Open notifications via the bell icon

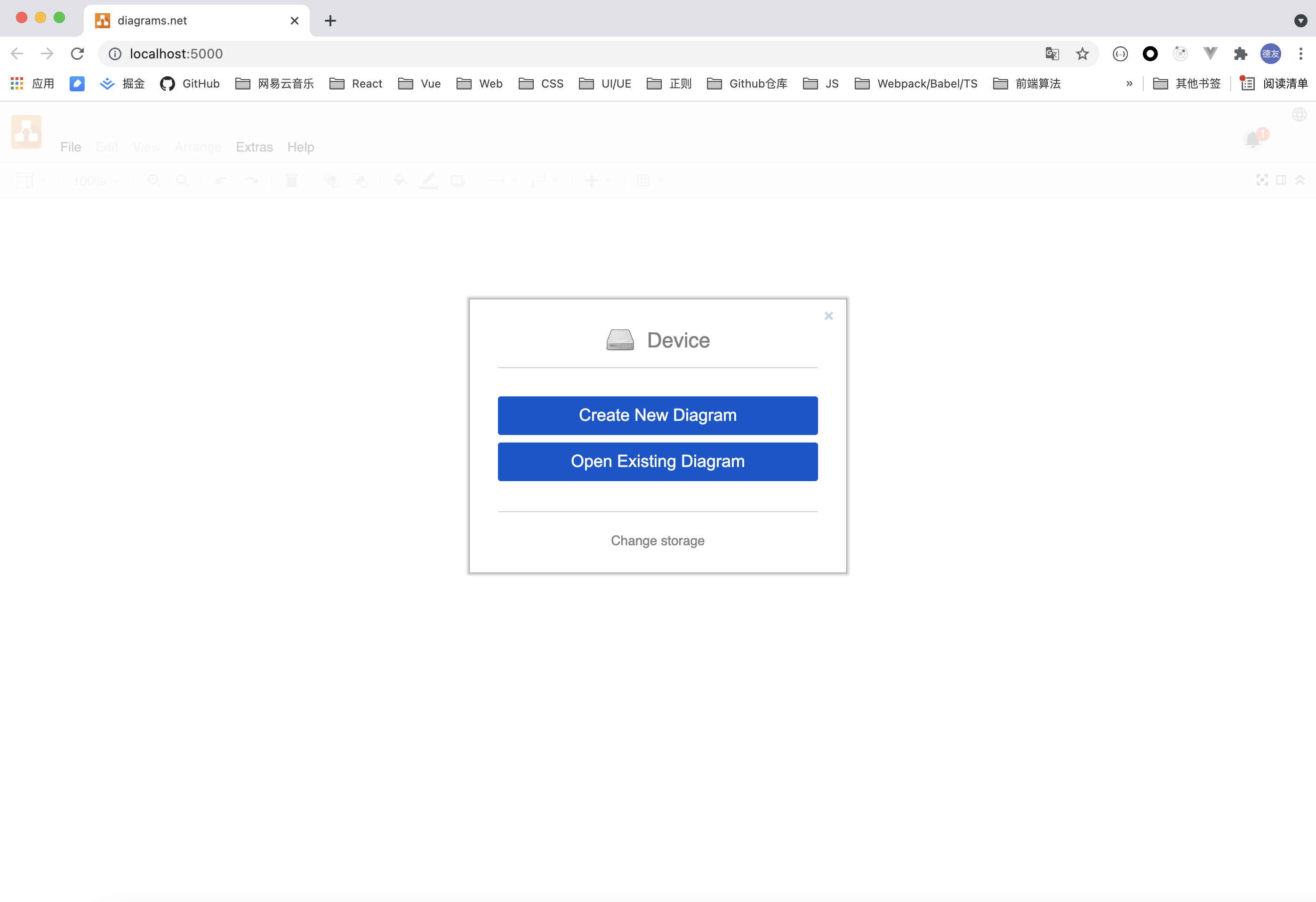click(1252, 139)
